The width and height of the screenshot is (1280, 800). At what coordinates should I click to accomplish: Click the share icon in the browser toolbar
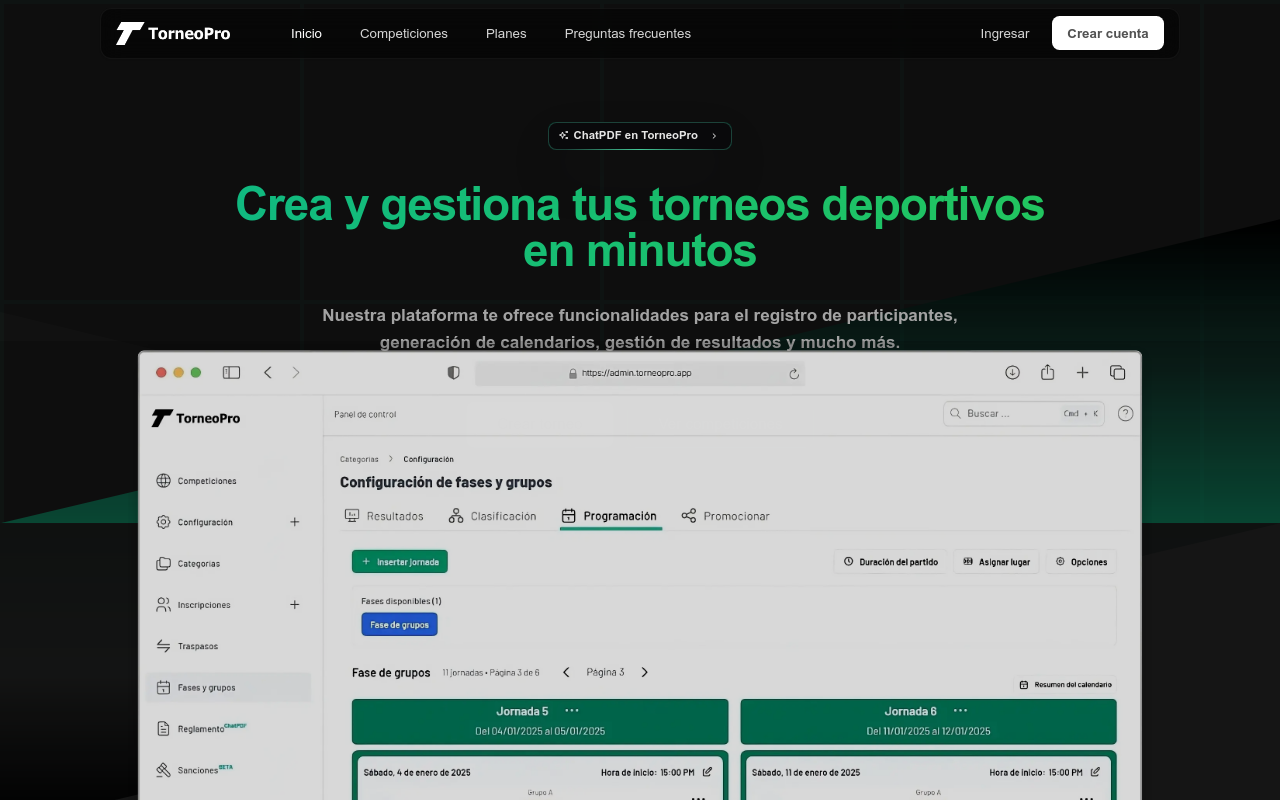1047,372
